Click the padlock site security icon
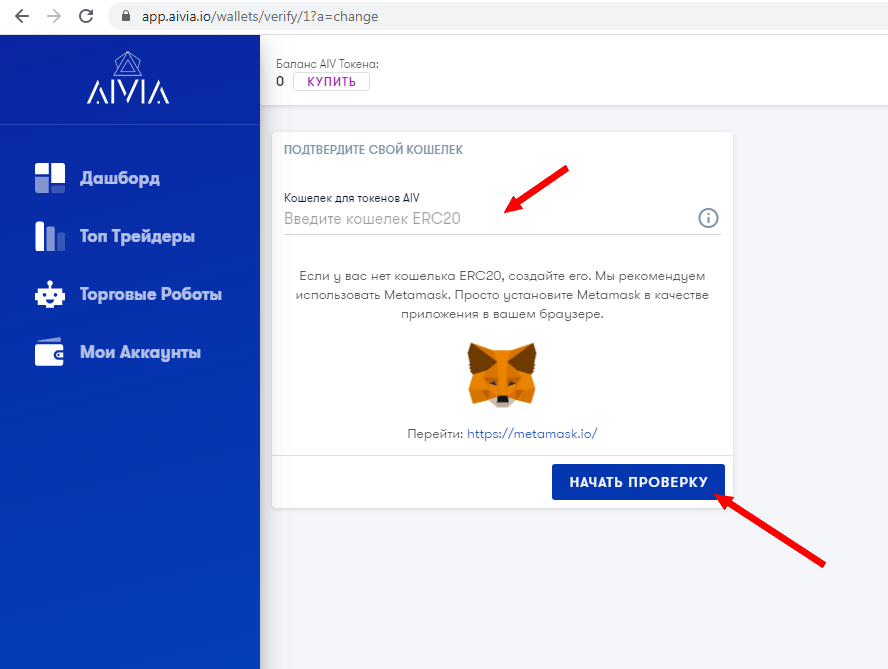Screen dimensions: 888x669 (x=126, y=16)
